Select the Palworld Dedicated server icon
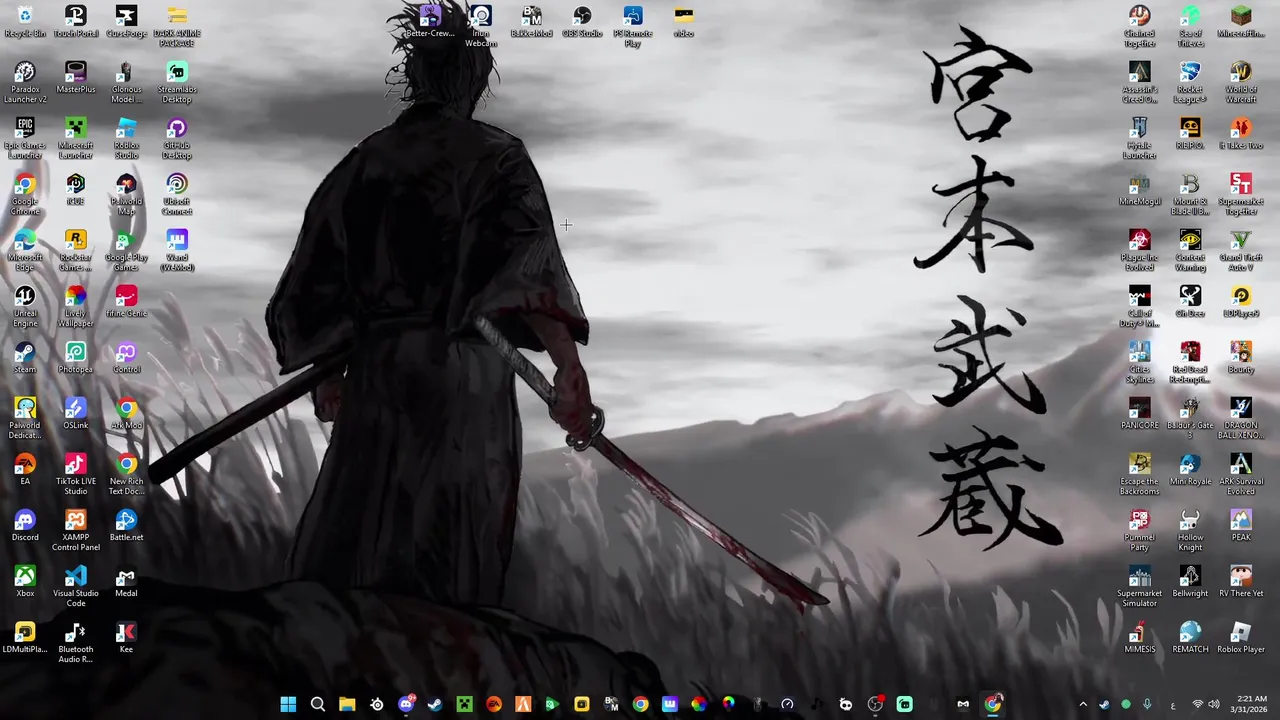Screen dimensions: 1280x720 click(25, 418)
